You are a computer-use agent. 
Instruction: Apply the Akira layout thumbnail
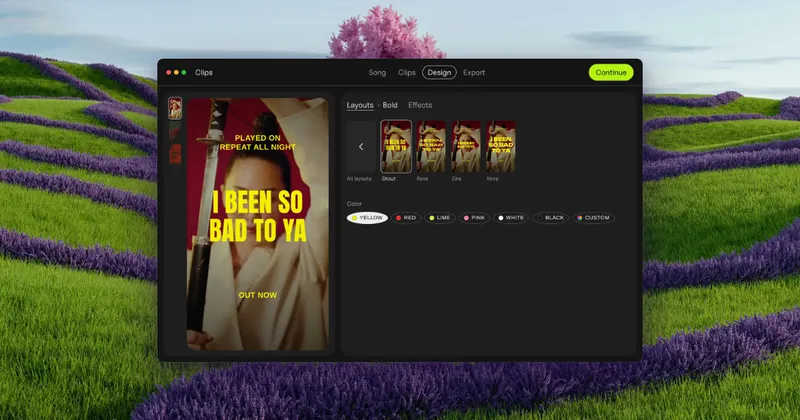pyautogui.click(x=501, y=146)
